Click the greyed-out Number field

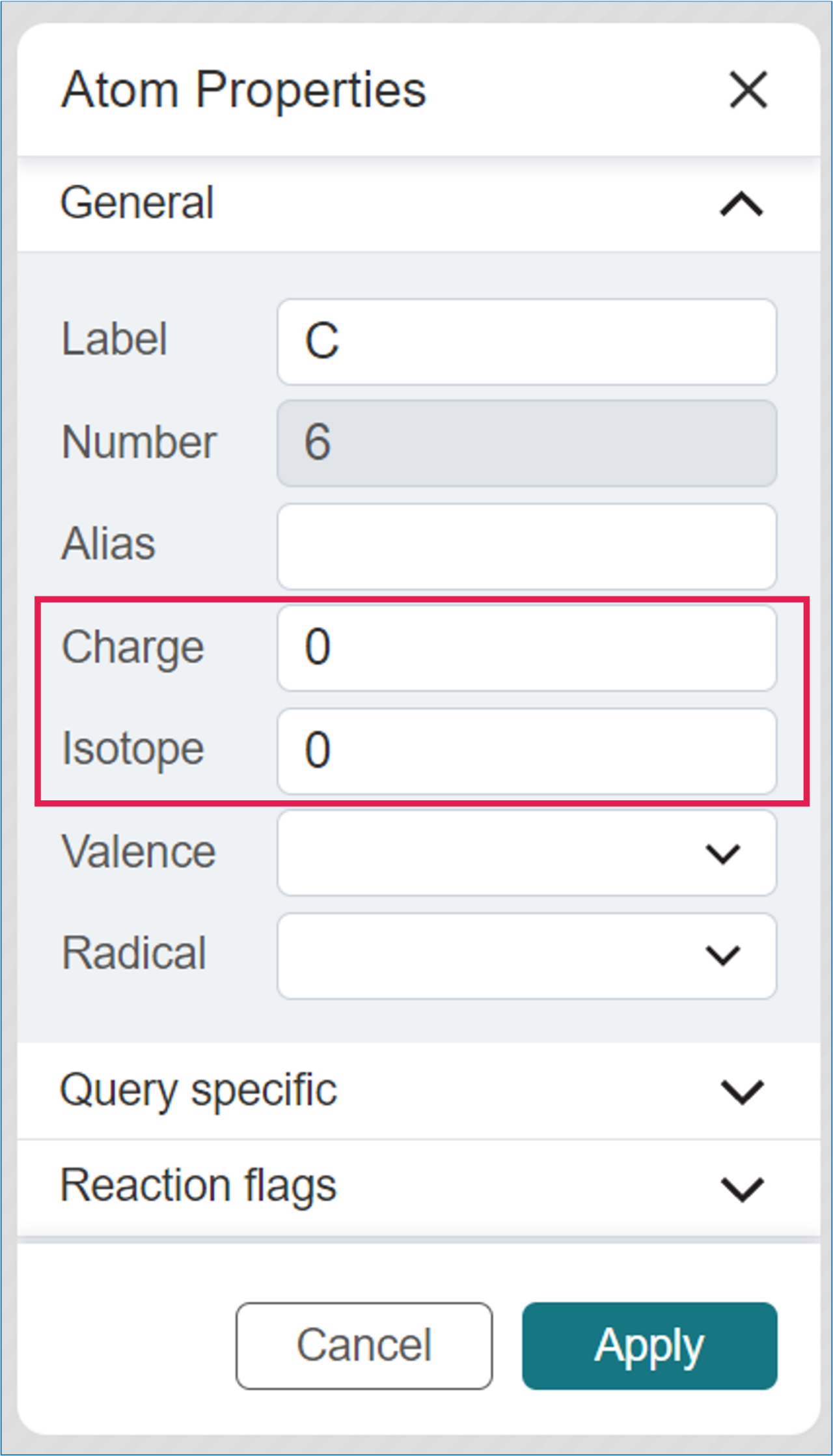[x=526, y=443]
